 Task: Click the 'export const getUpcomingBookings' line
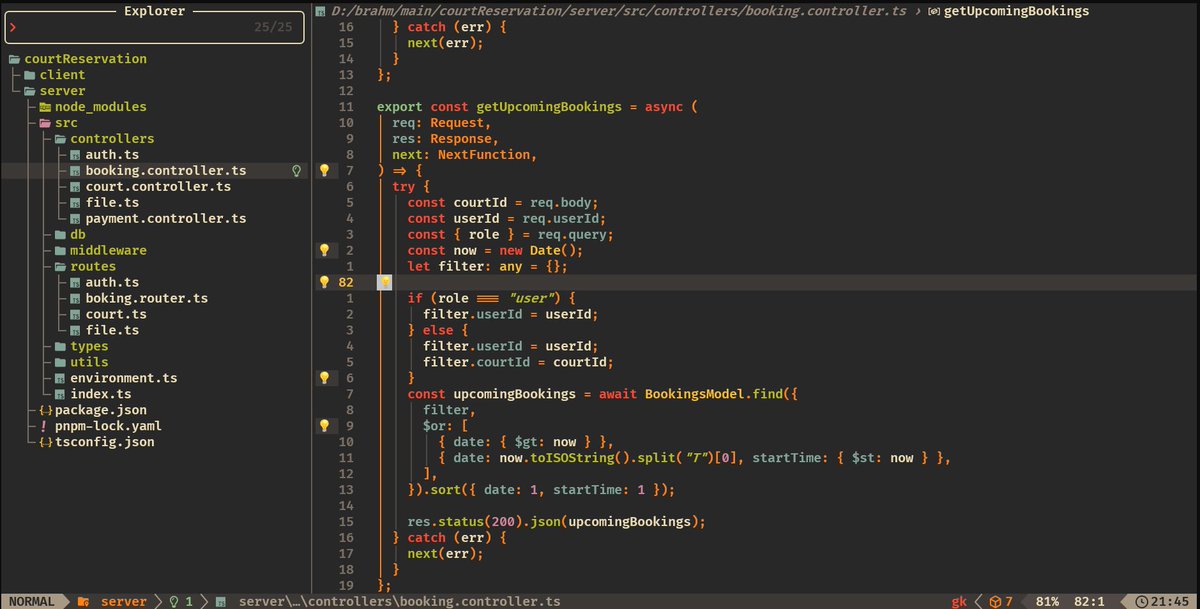pyautogui.click(x=536, y=107)
